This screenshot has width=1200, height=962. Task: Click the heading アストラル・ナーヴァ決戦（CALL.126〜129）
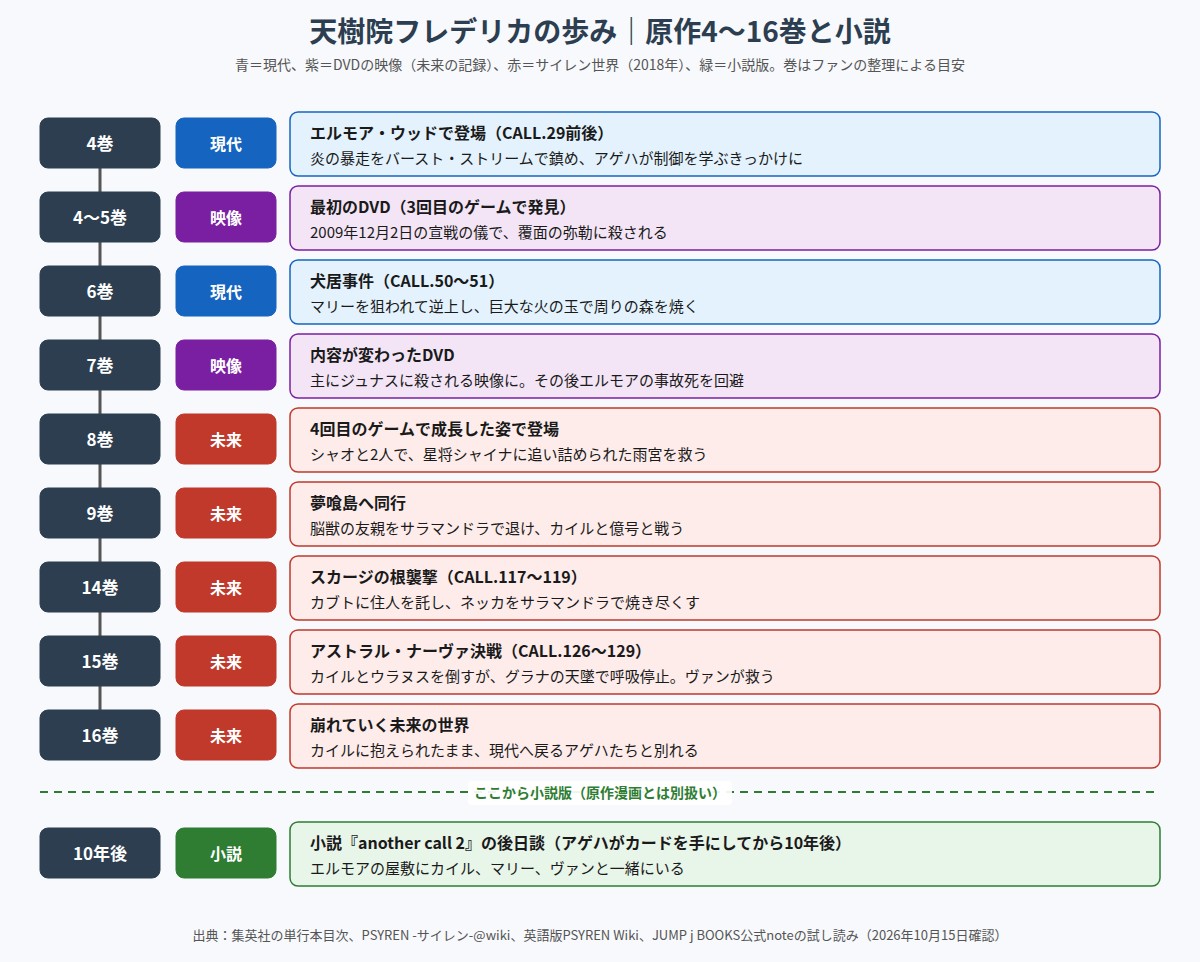click(476, 651)
